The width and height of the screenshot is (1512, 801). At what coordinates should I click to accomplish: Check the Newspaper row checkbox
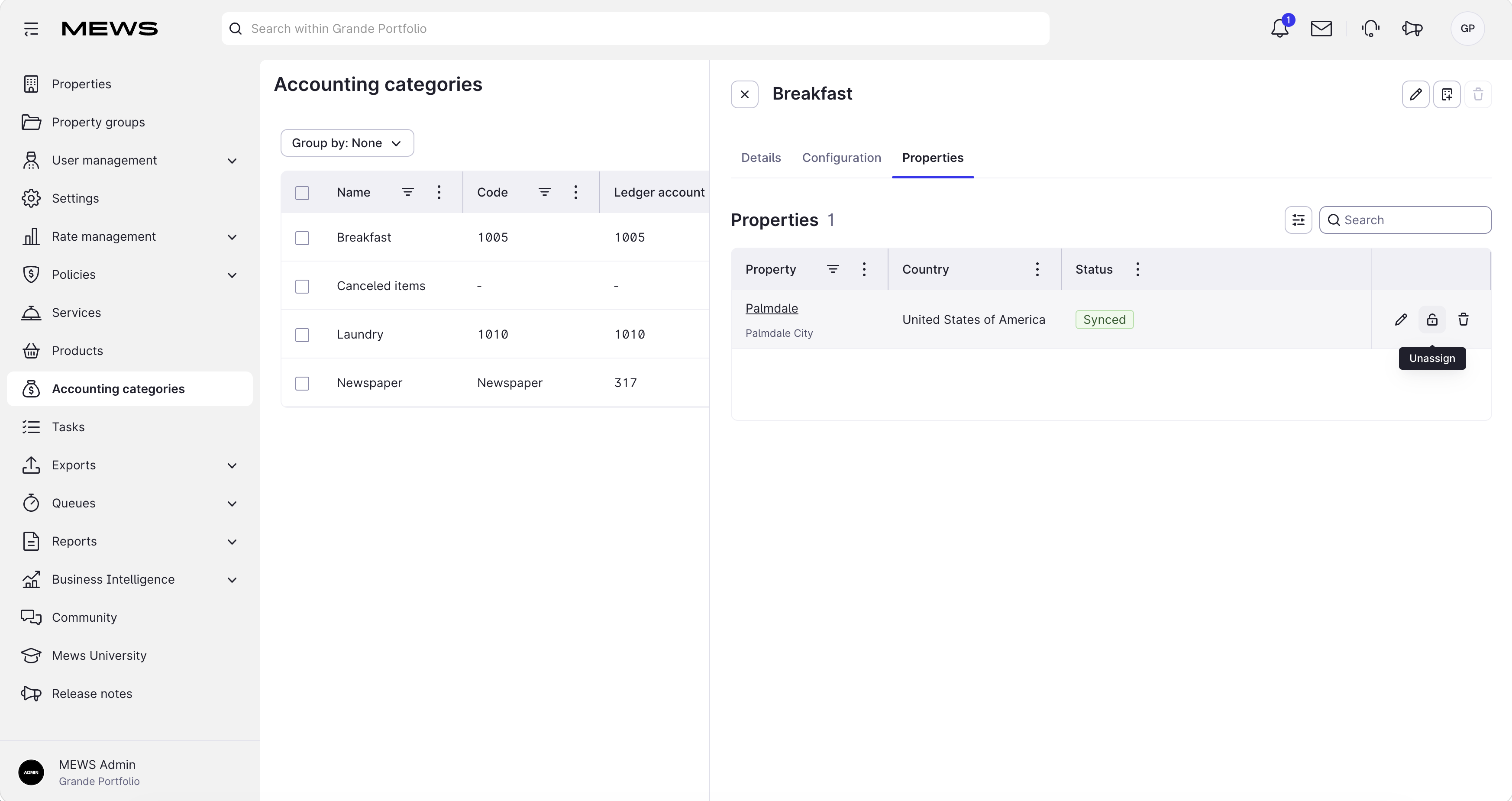[302, 384]
